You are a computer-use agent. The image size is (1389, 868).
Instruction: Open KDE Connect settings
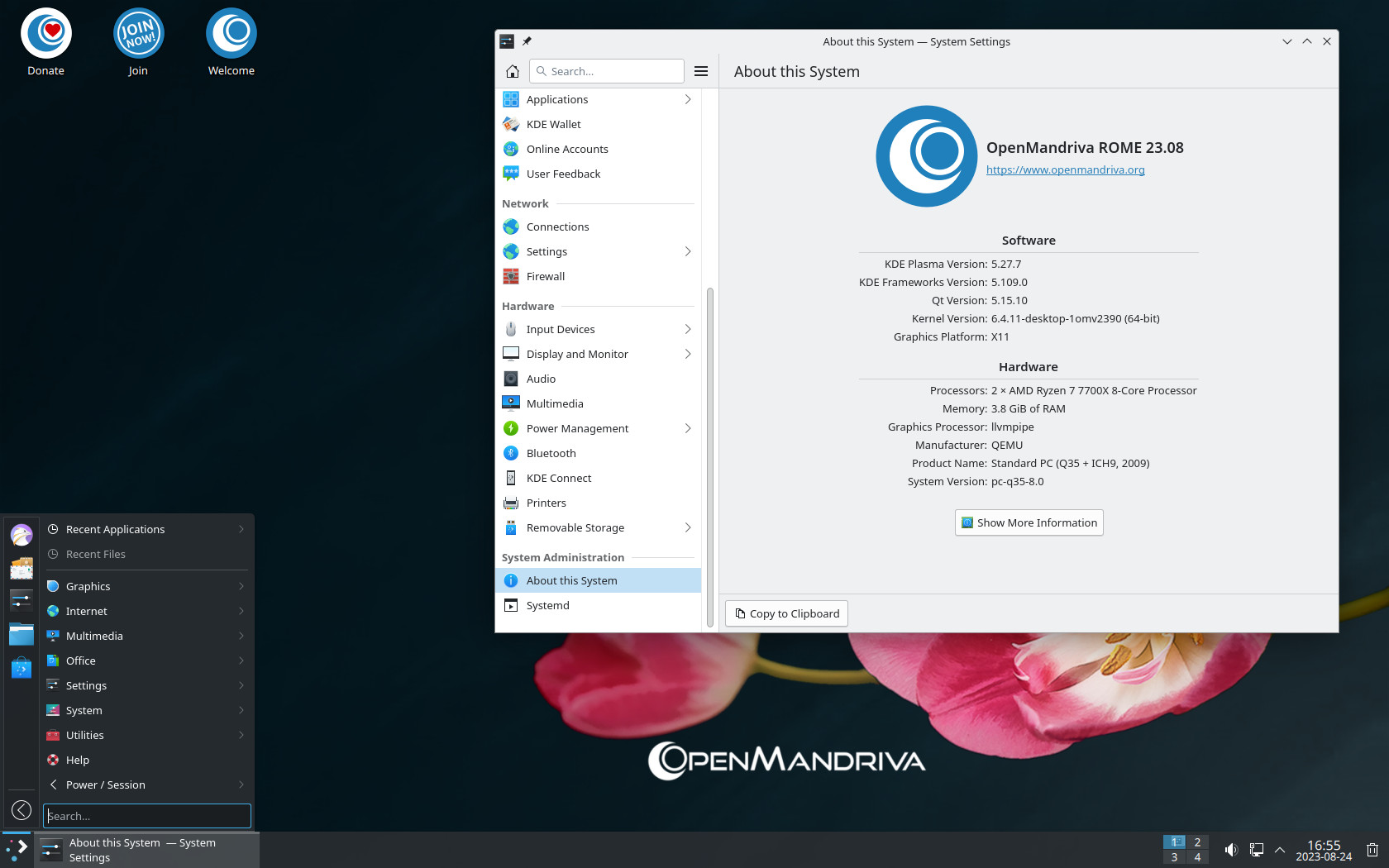pyautogui.click(x=598, y=478)
